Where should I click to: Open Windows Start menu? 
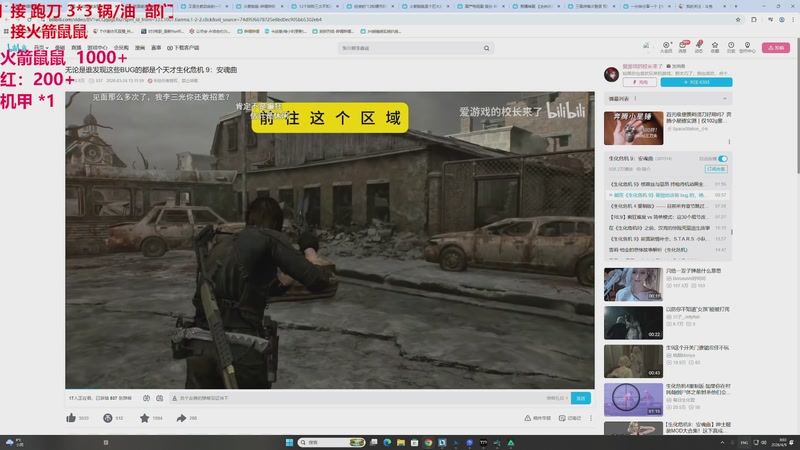pos(289,442)
